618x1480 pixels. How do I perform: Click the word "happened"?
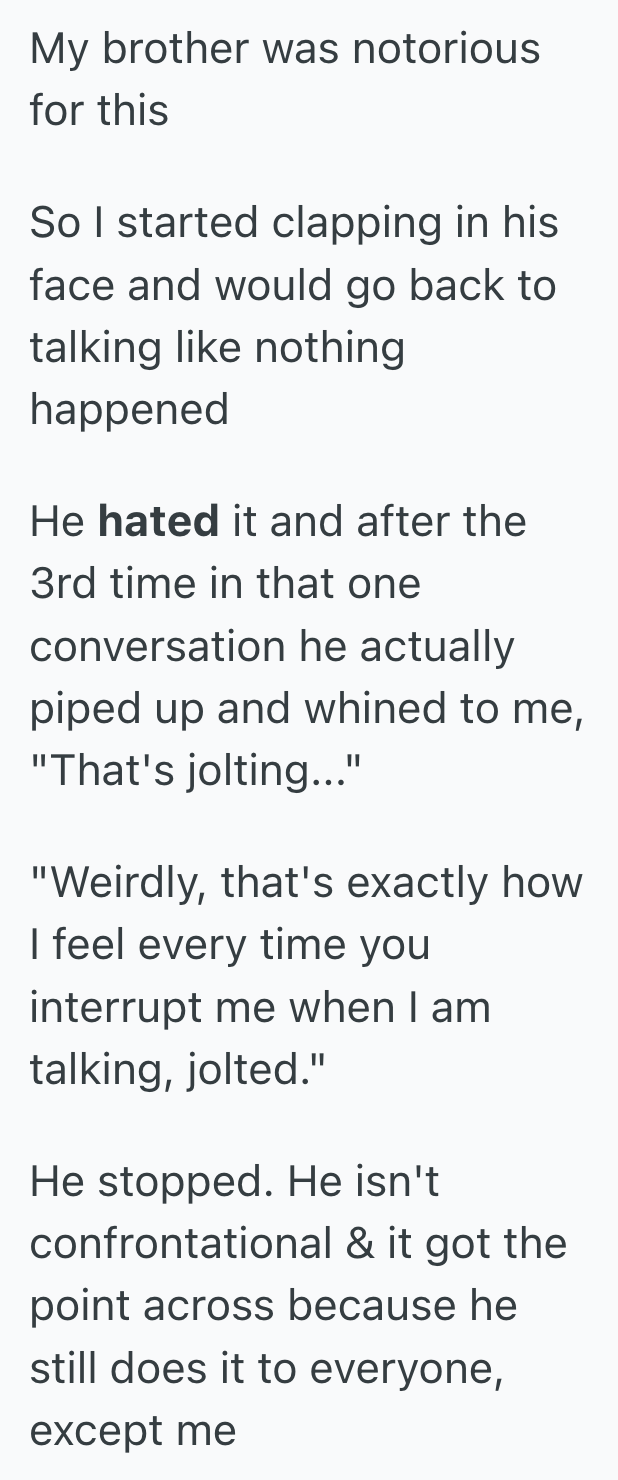(x=129, y=409)
